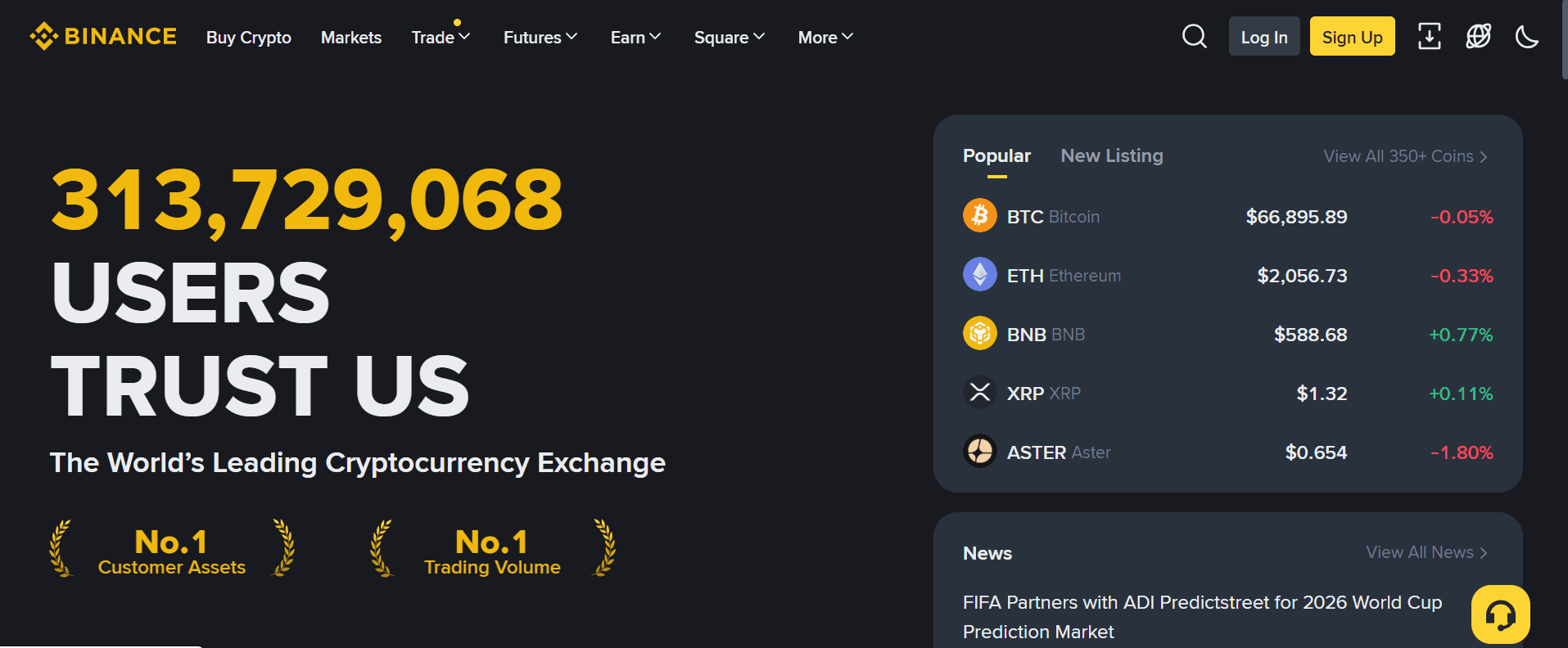
Task: Click the BNB coin icon
Action: click(979, 333)
